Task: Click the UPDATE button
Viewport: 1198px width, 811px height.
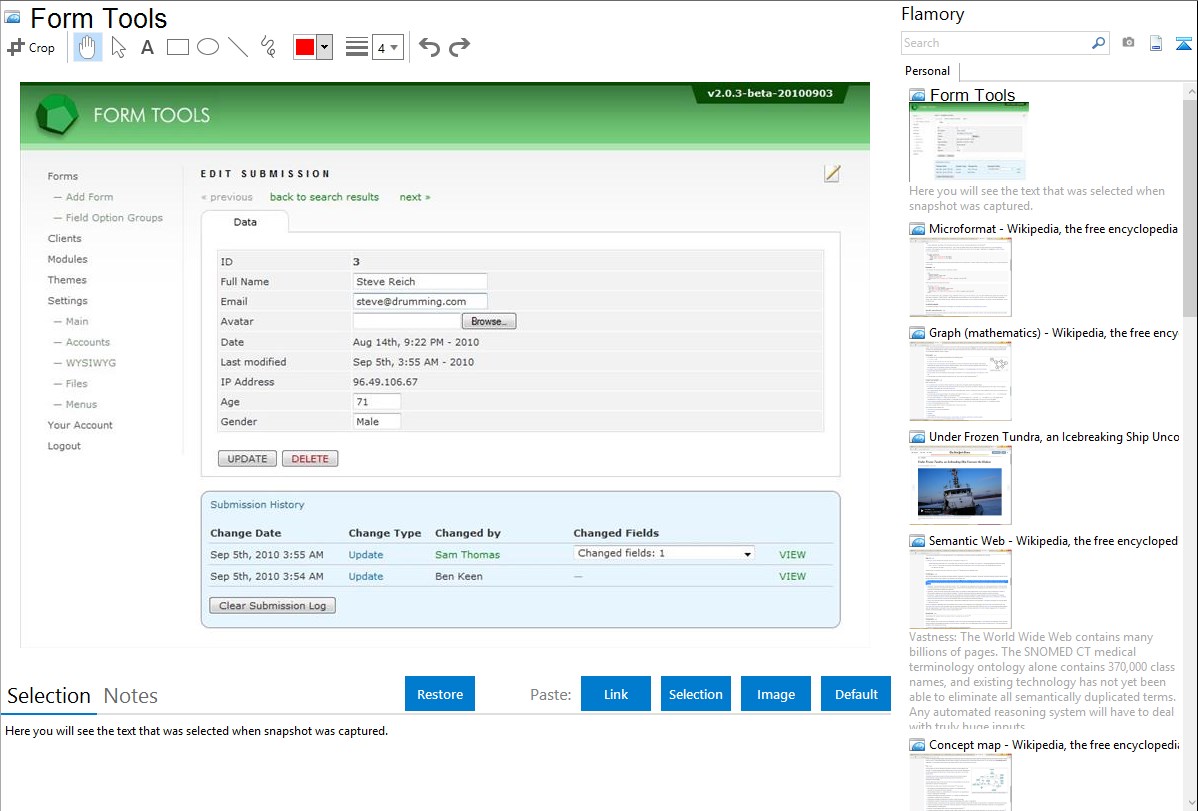Action: [x=248, y=459]
